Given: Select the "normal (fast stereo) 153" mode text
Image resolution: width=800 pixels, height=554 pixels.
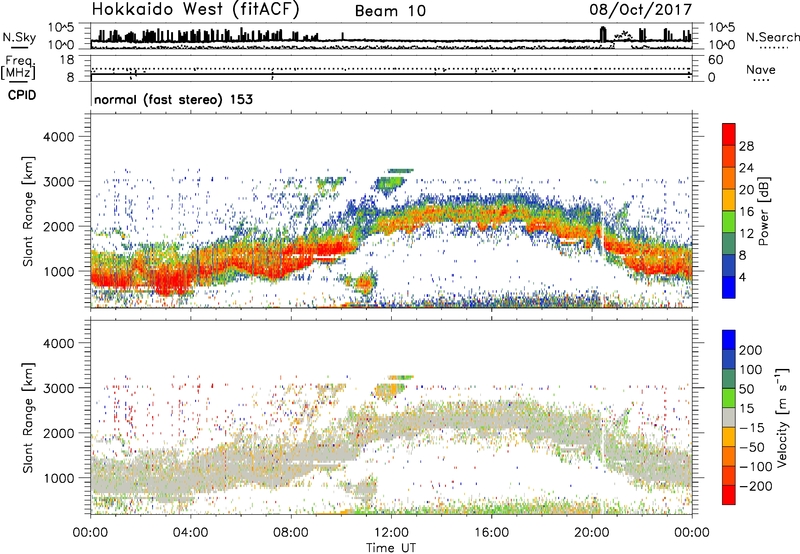Looking at the screenshot, I should point(173,99).
